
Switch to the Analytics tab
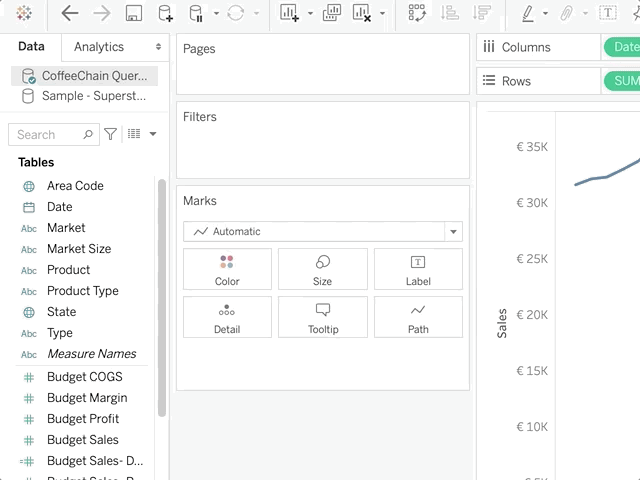tap(99, 47)
